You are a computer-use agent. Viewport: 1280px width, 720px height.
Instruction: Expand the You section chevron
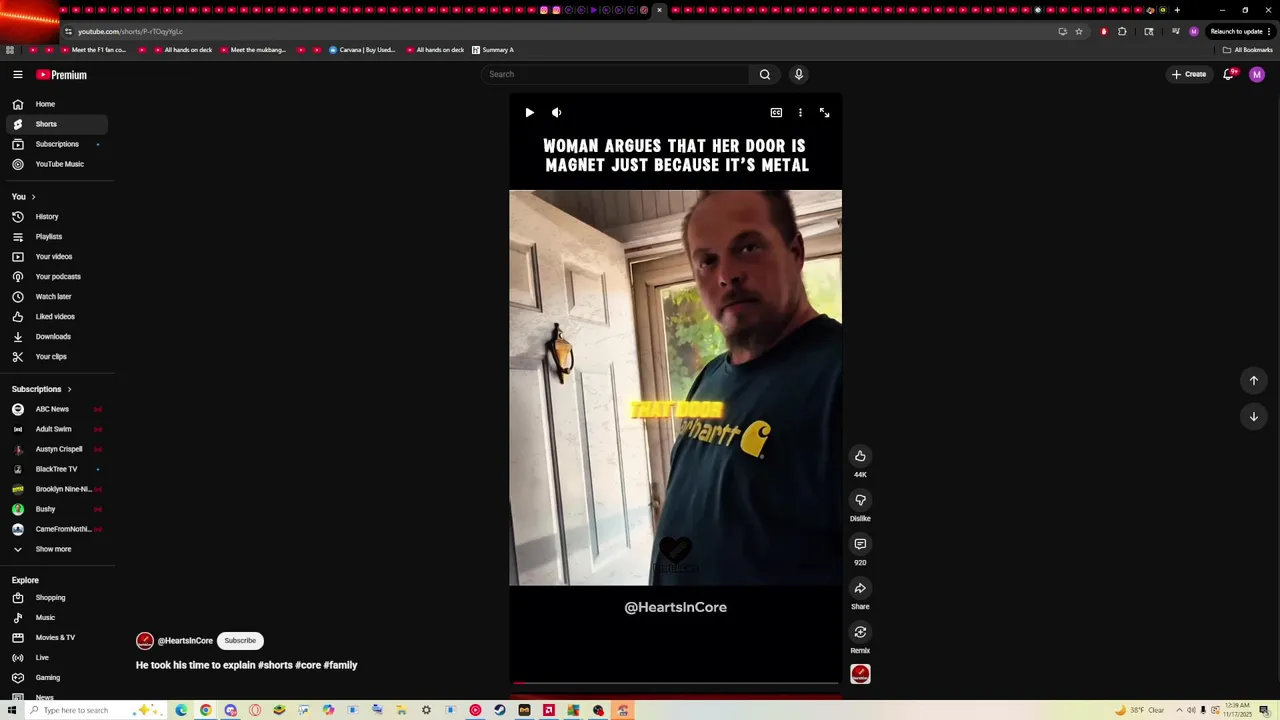(x=33, y=197)
